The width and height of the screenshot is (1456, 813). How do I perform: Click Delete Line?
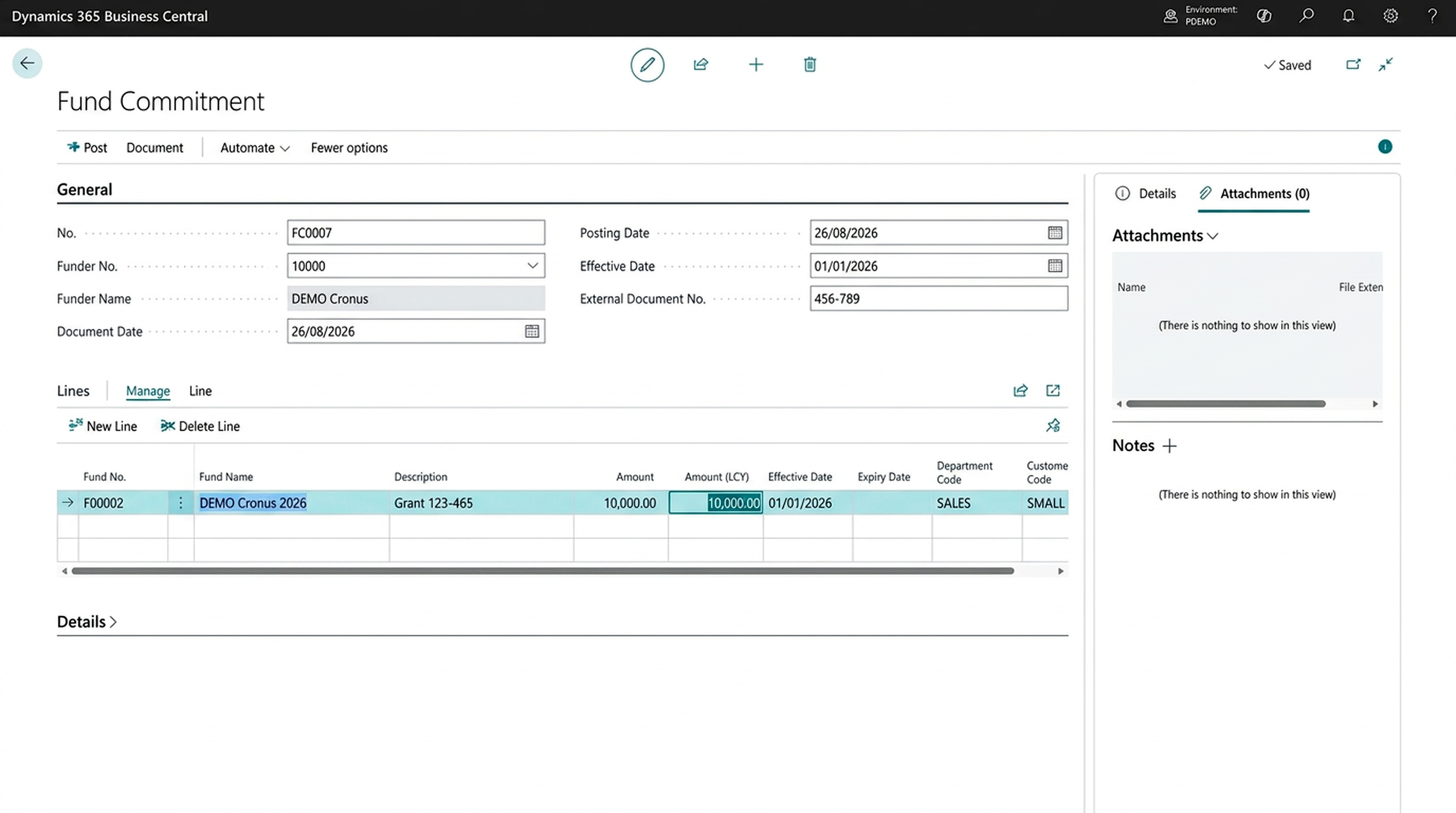pos(200,426)
